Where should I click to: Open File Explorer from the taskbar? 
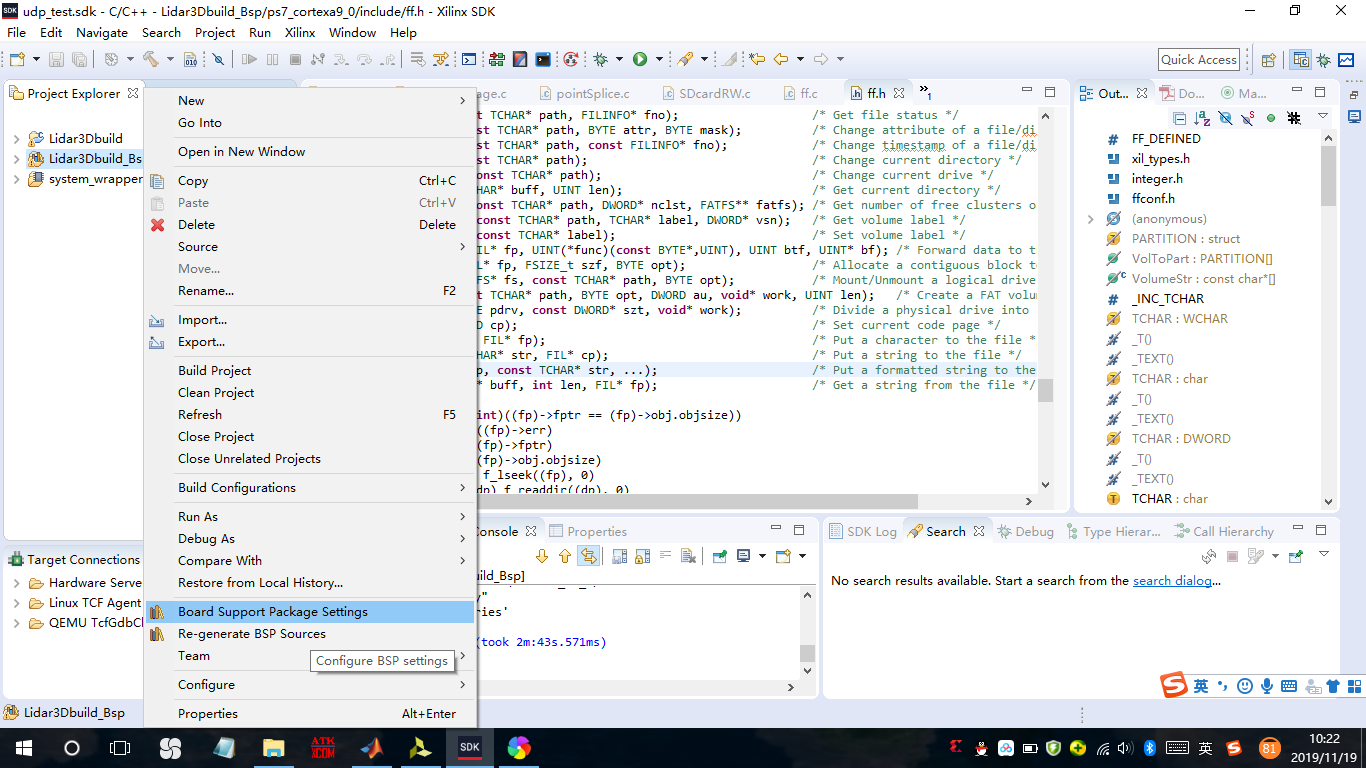tap(273, 748)
